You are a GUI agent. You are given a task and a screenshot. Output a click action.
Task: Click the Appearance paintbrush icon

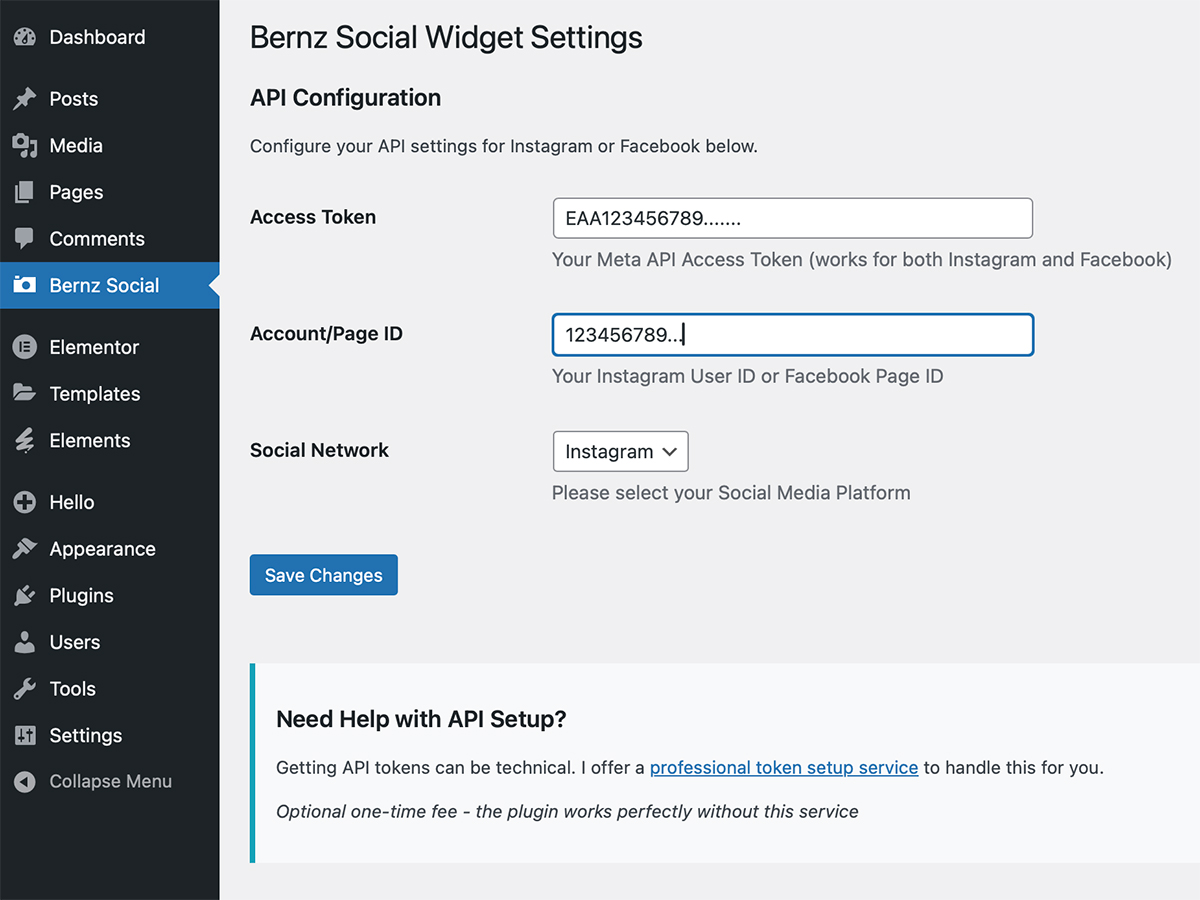pos(25,549)
